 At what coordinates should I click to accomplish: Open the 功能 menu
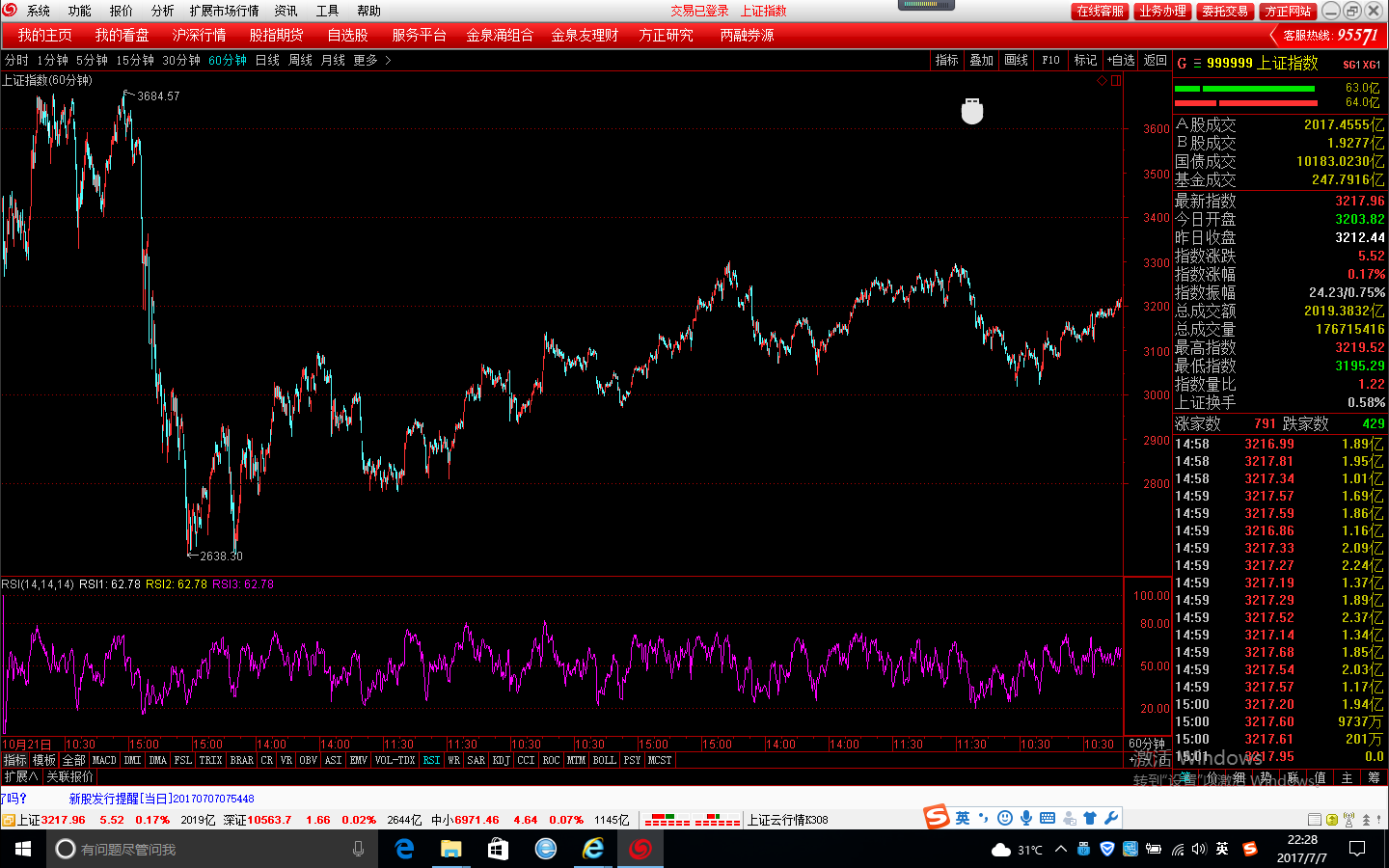tap(80, 11)
